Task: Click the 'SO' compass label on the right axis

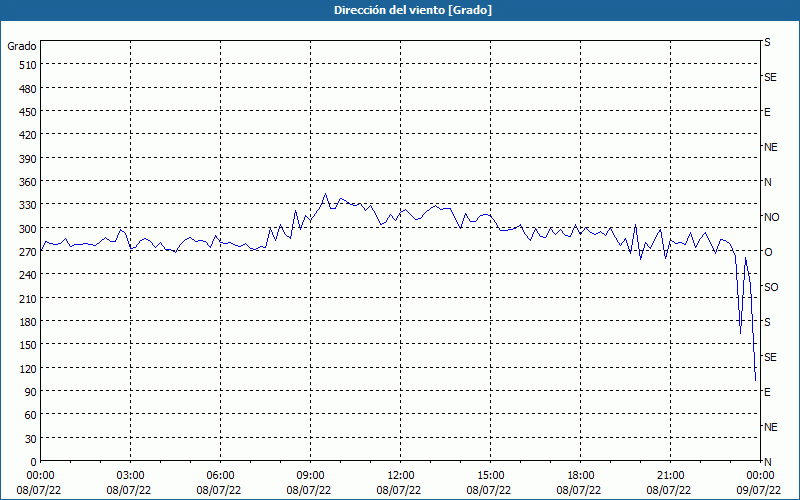Action: (771, 287)
